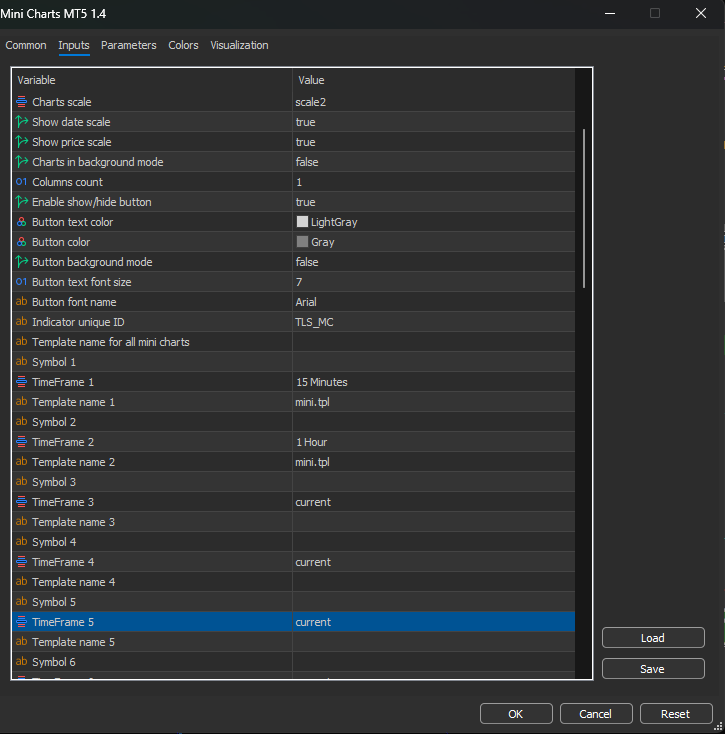Click the Indicator unique ID string icon
This screenshot has height=734, width=725.
coord(22,322)
